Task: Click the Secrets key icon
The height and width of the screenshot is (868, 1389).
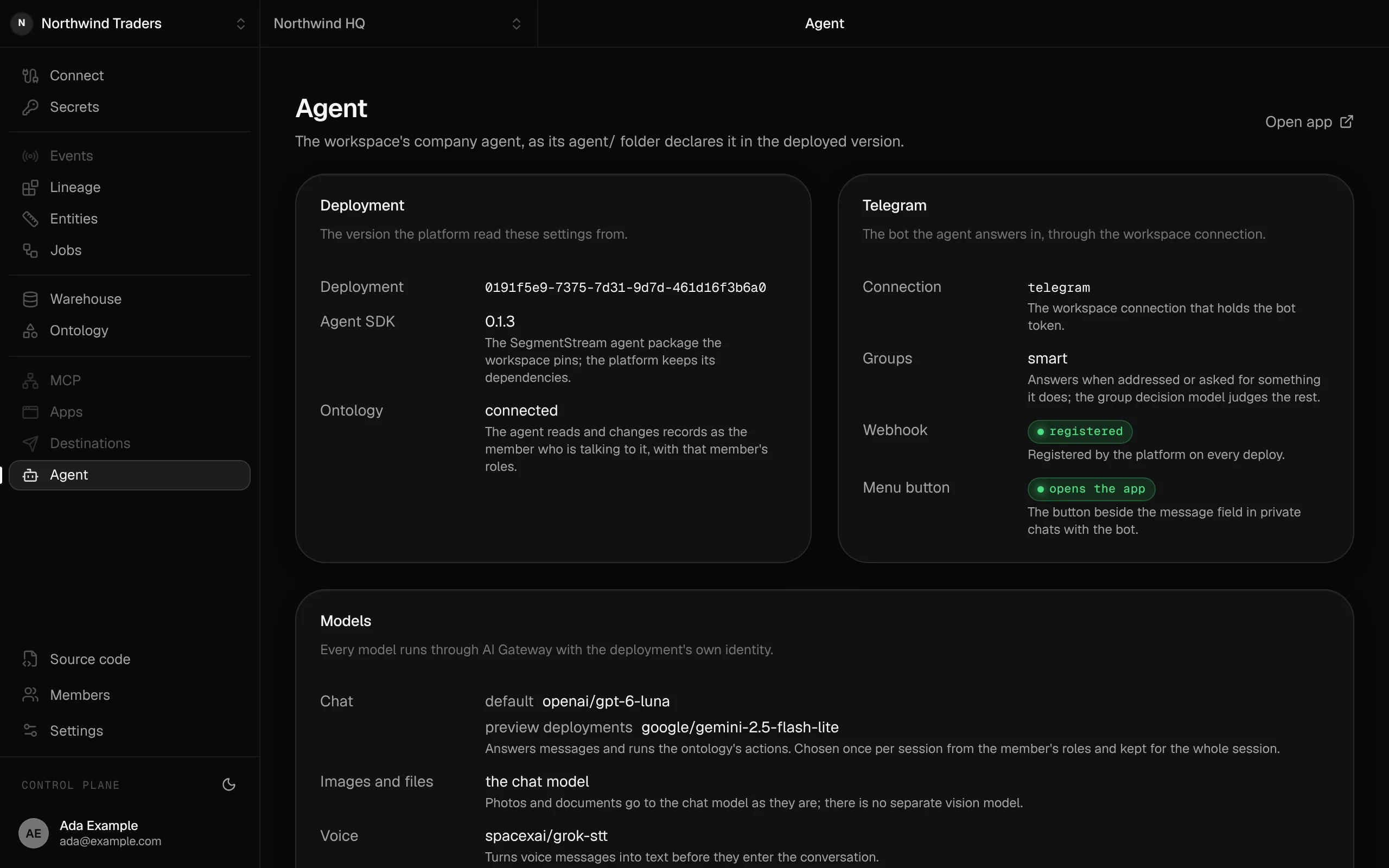Action: point(30,107)
